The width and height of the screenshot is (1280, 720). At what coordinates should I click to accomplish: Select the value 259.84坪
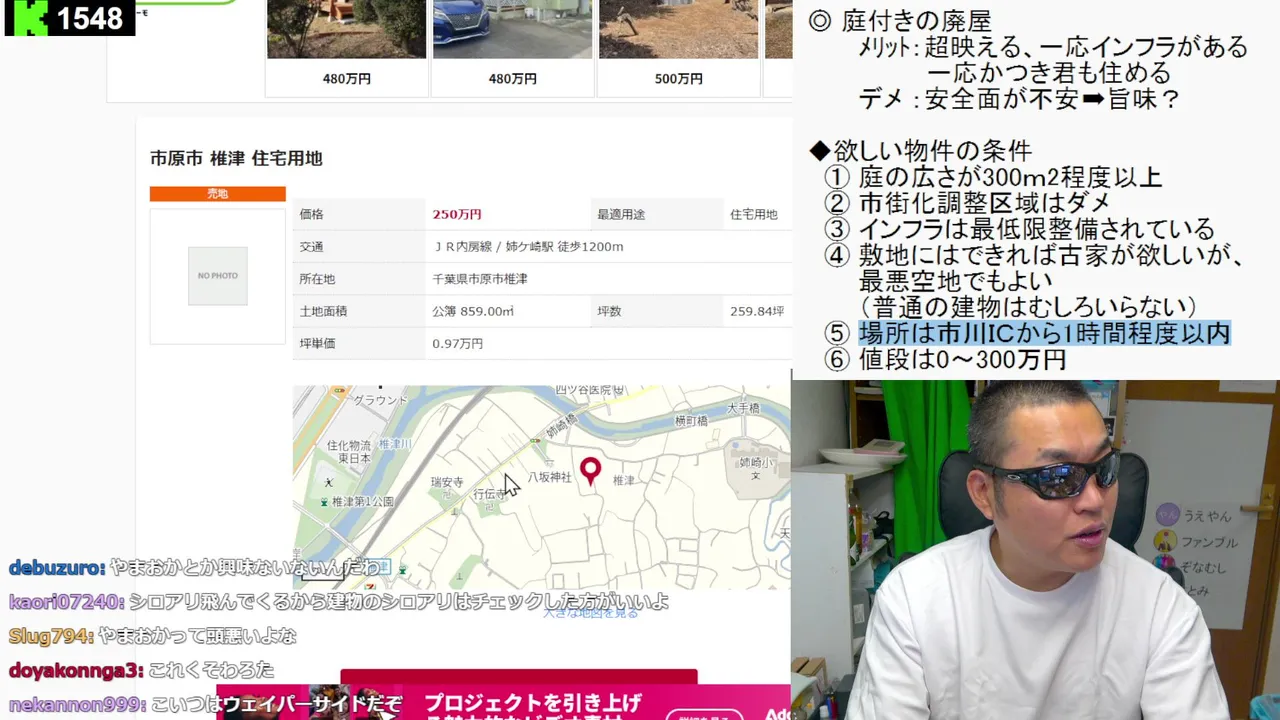757,311
